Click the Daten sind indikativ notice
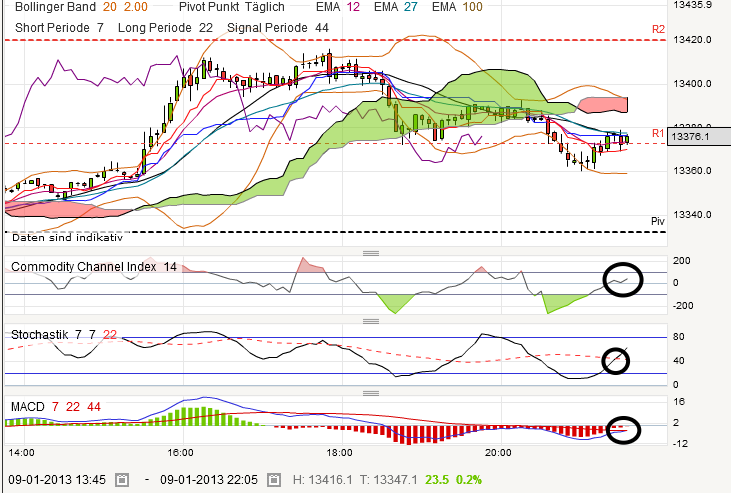 pos(67,237)
